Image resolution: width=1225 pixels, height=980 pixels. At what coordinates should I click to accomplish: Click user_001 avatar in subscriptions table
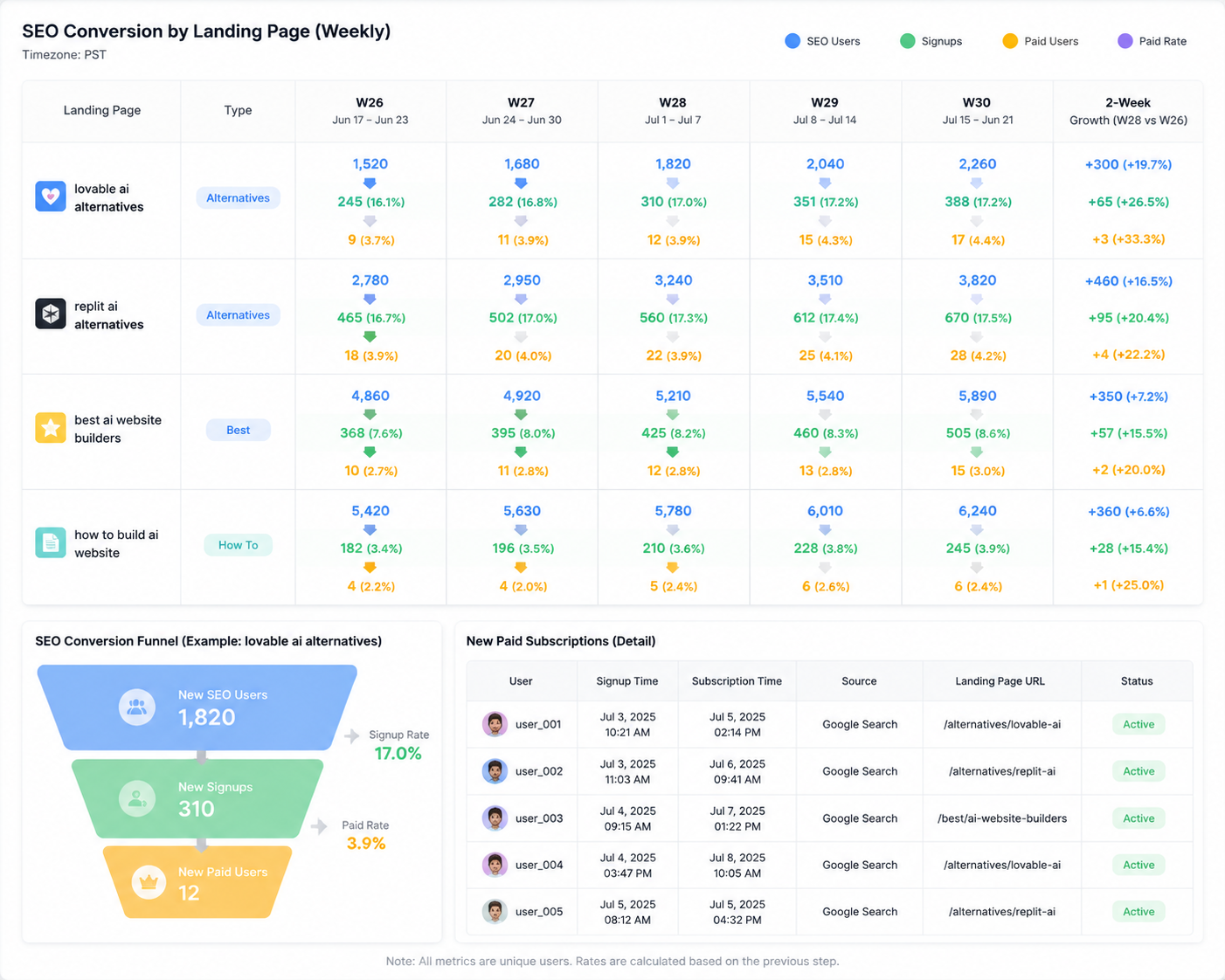[495, 724]
